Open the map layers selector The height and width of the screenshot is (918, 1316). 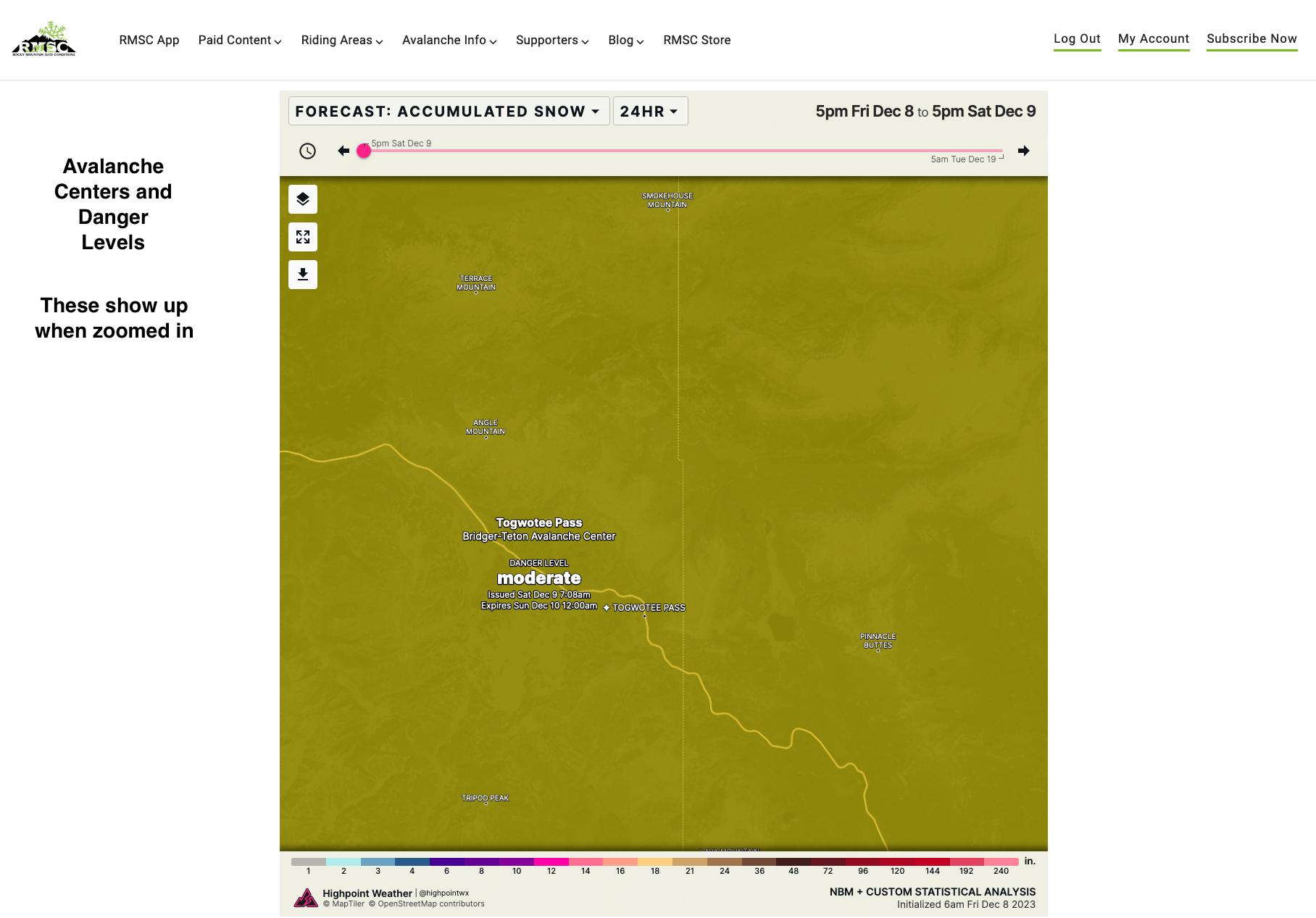pos(303,199)
